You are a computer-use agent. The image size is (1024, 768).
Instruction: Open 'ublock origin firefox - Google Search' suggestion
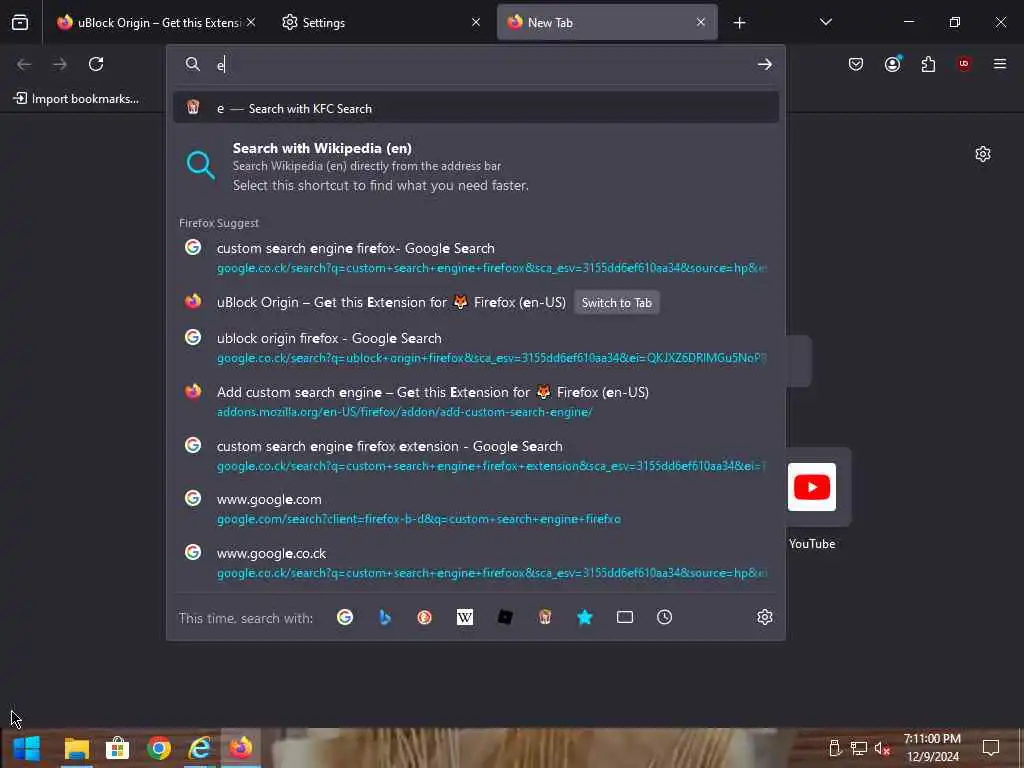(475, 347)
